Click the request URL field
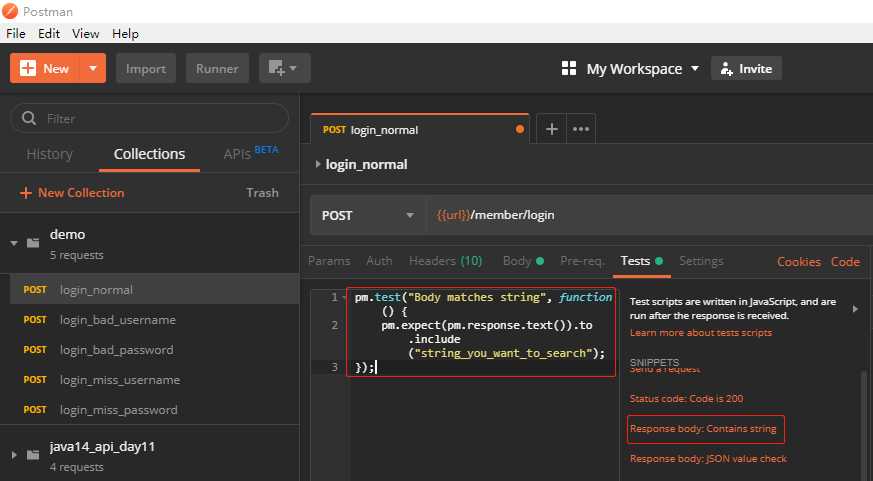Image resolution: width=873 pixels, height=481 pixels. (x=650, y=215)
